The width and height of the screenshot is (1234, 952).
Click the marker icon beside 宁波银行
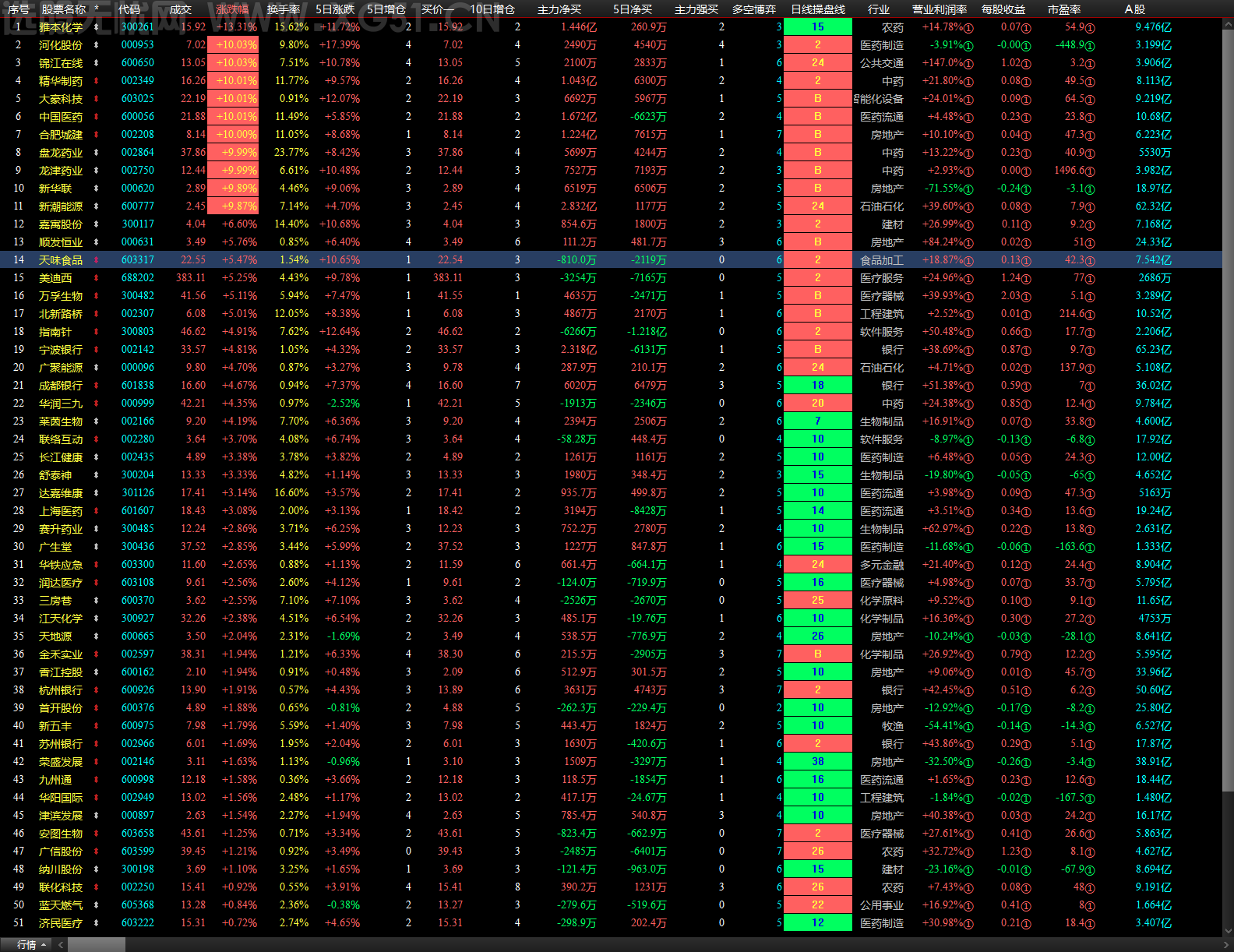click(97, 350)
